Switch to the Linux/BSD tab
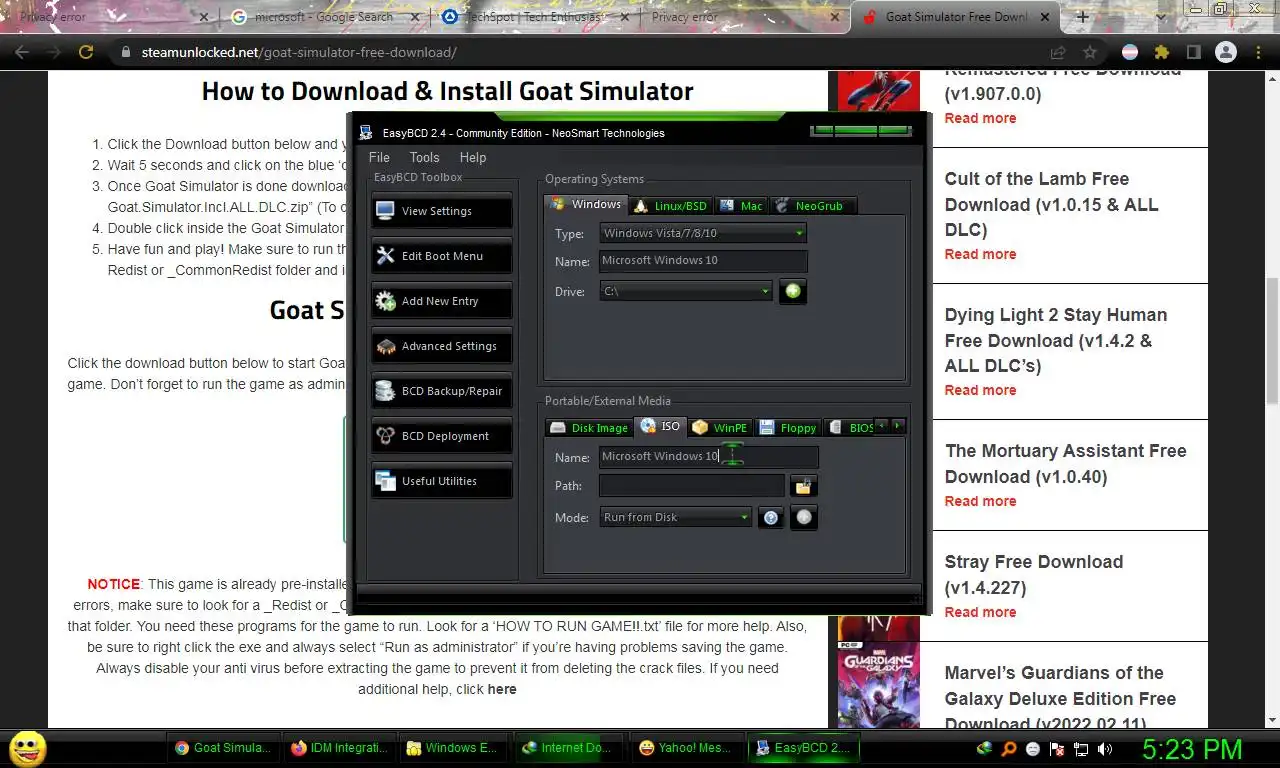1280x768 pixels. coord(671,206)
